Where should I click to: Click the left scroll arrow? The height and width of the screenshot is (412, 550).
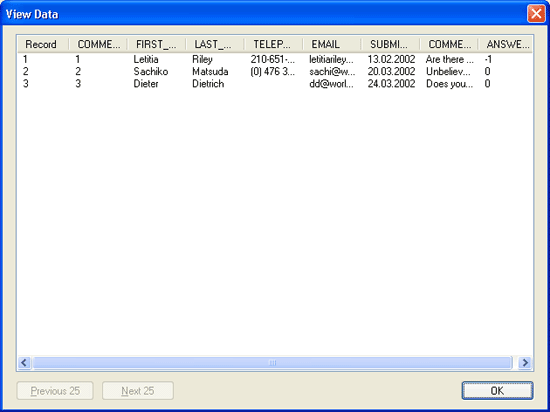point(24,362)
